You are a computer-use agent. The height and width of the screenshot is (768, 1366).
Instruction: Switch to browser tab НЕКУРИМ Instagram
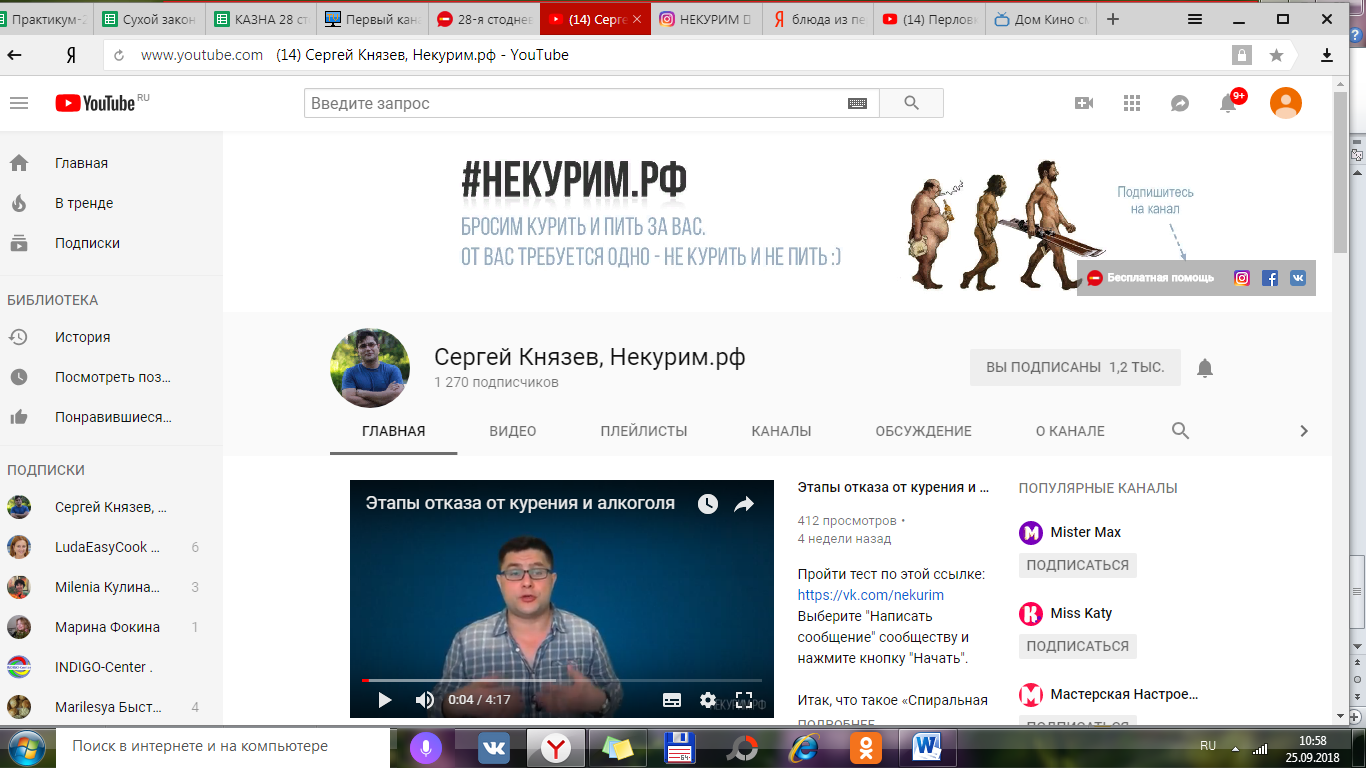[x=707, y=19]
